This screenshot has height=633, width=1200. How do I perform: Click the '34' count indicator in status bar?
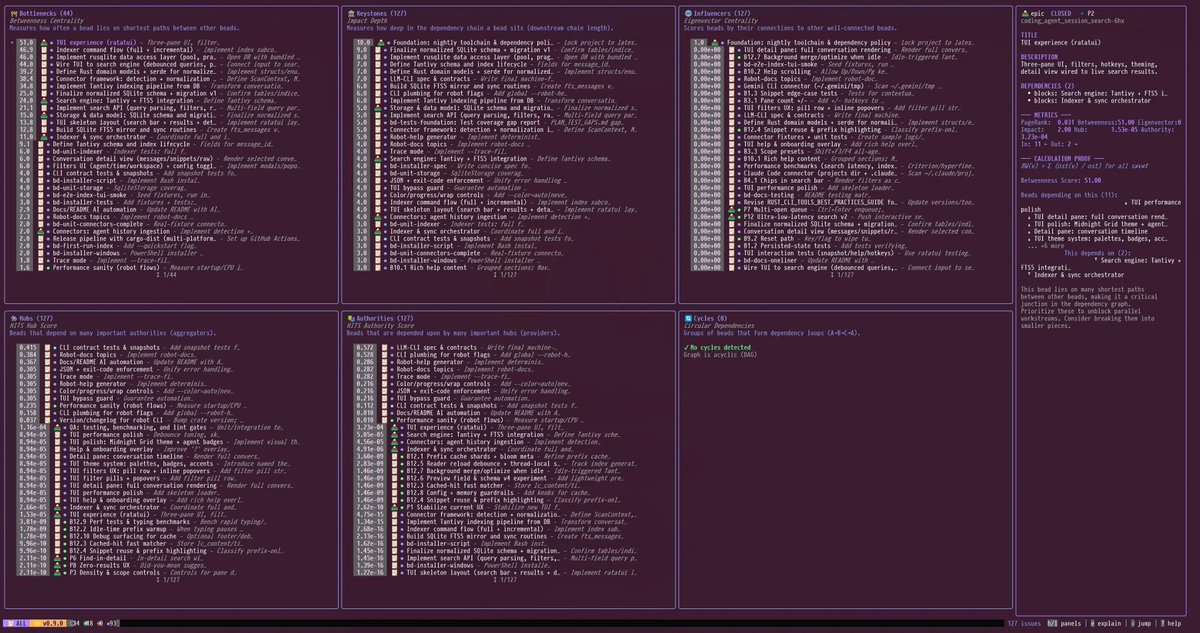pyautogui.click(x=76, y=623)
